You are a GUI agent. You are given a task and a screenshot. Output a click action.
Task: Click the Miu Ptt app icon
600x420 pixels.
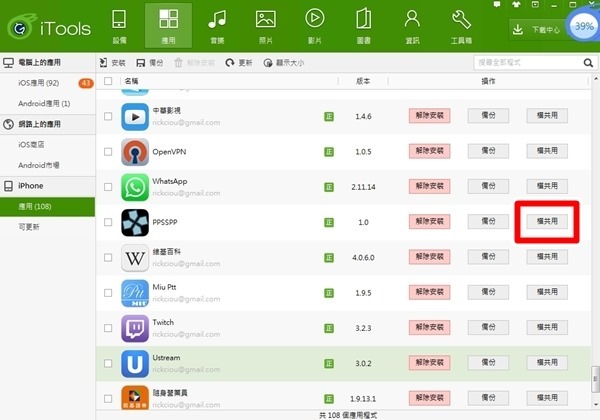(x=135, y=293)
